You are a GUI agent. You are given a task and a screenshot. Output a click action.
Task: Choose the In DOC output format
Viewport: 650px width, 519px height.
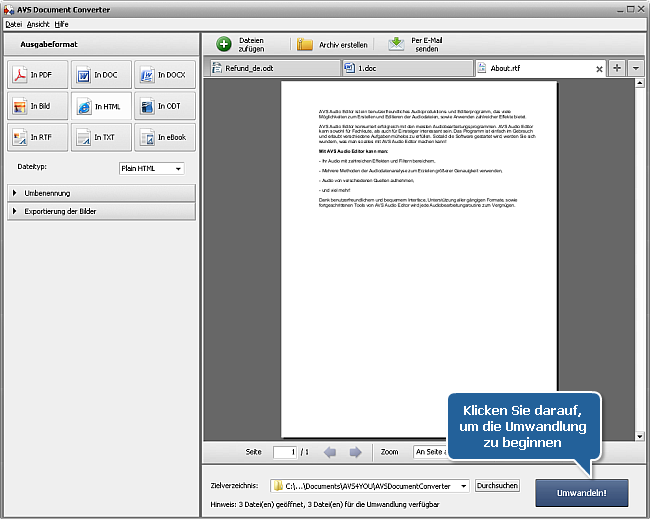coord(101,75)
